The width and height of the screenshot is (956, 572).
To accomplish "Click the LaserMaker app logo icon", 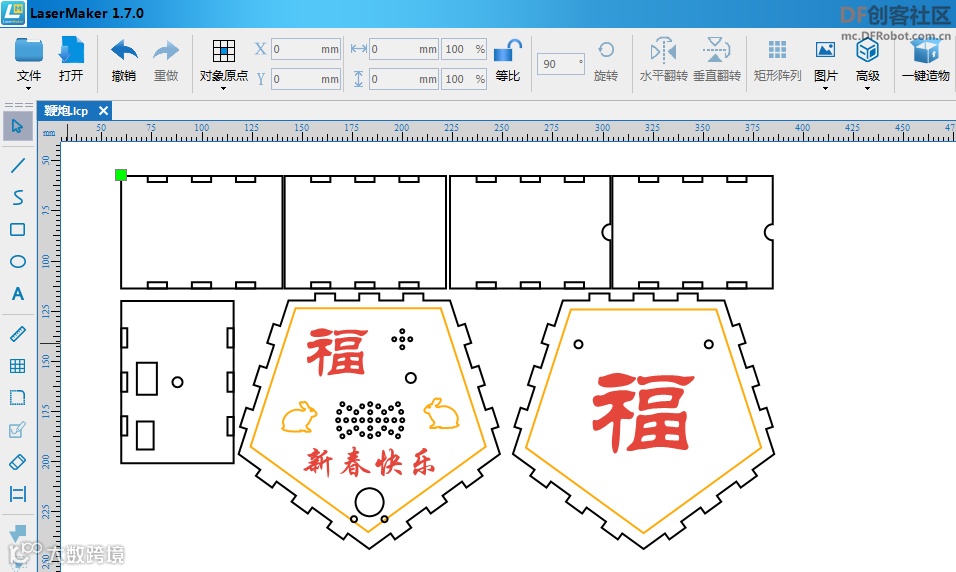I will tap(13, 13).
